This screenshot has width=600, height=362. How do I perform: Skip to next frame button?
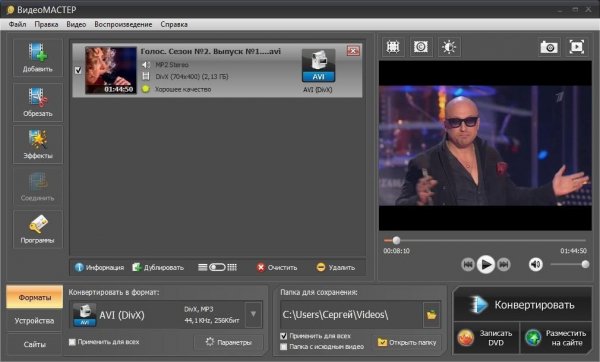tap(504, 264)
